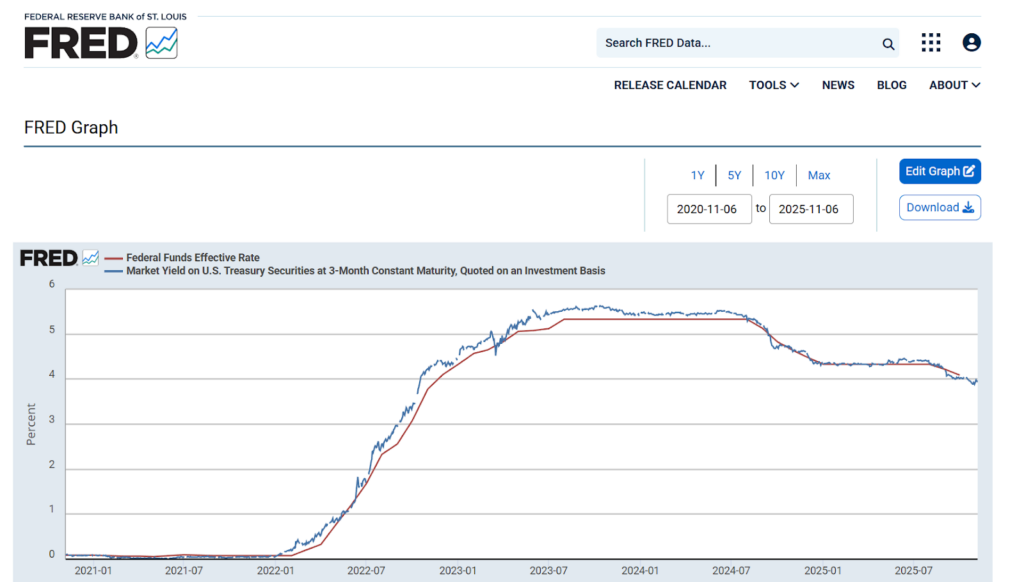
Task: Select the 1Y time range
Action: point(697,175)
